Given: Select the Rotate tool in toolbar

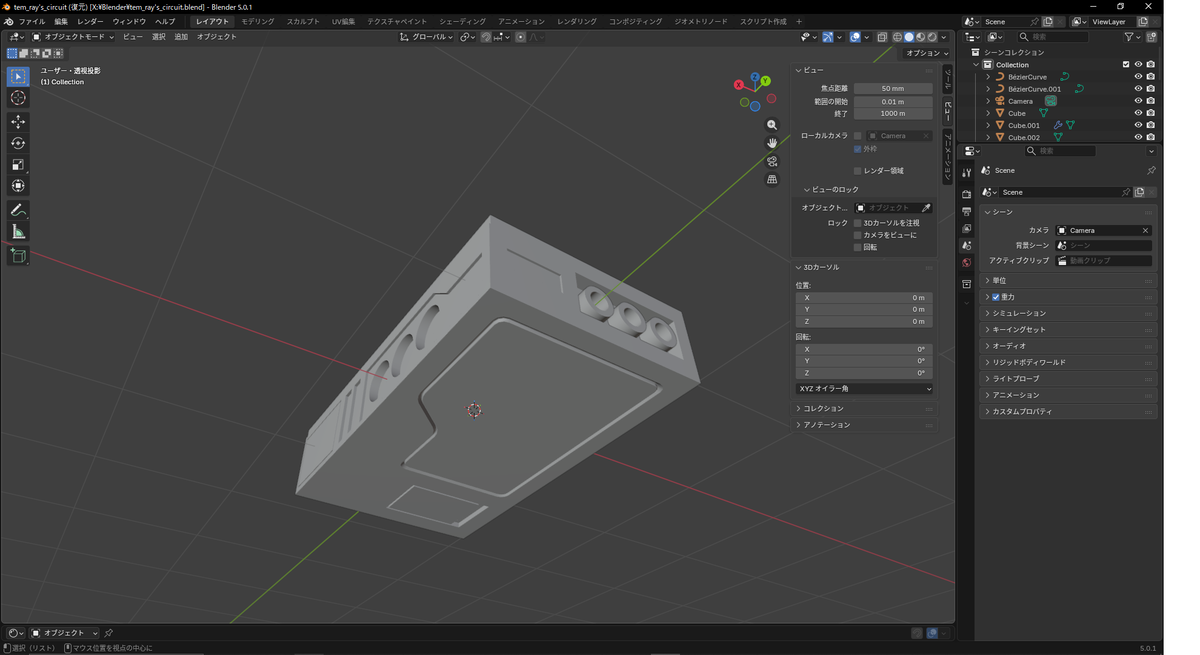Looking at the screenshot, I should (x=18, y=143).
